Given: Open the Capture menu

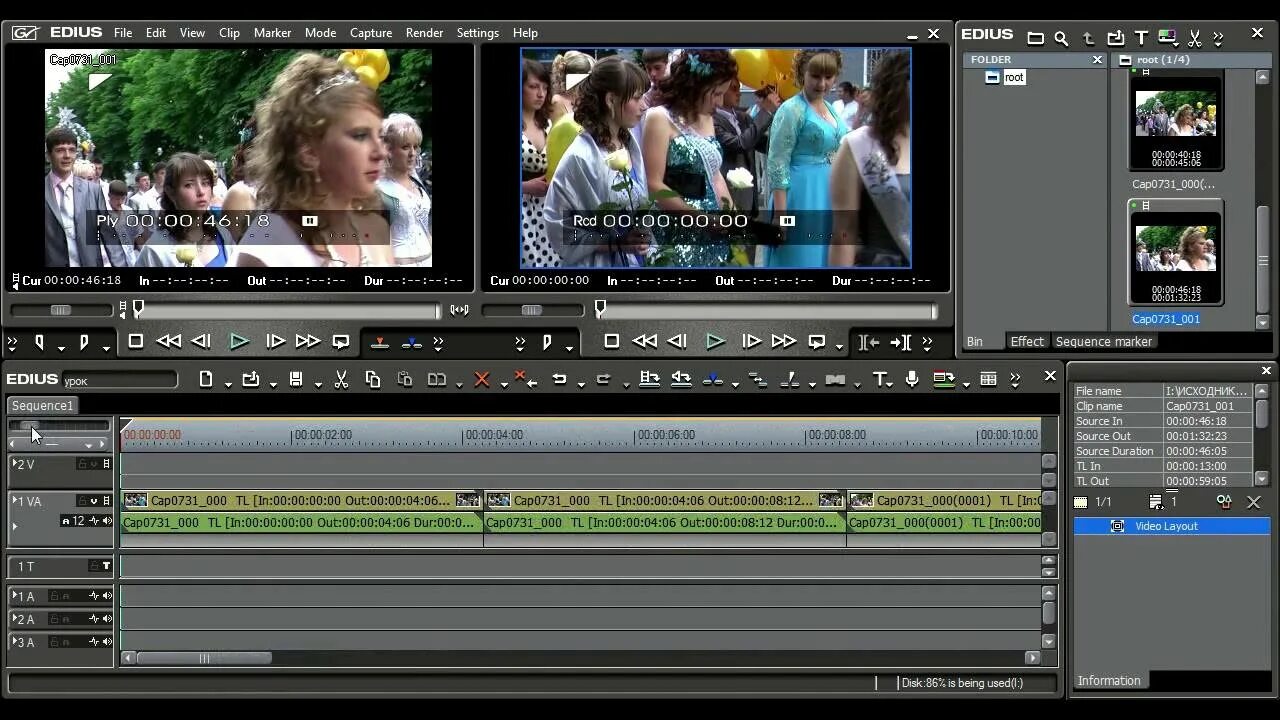Looking at the screenshot, I should tap(370, 33).
